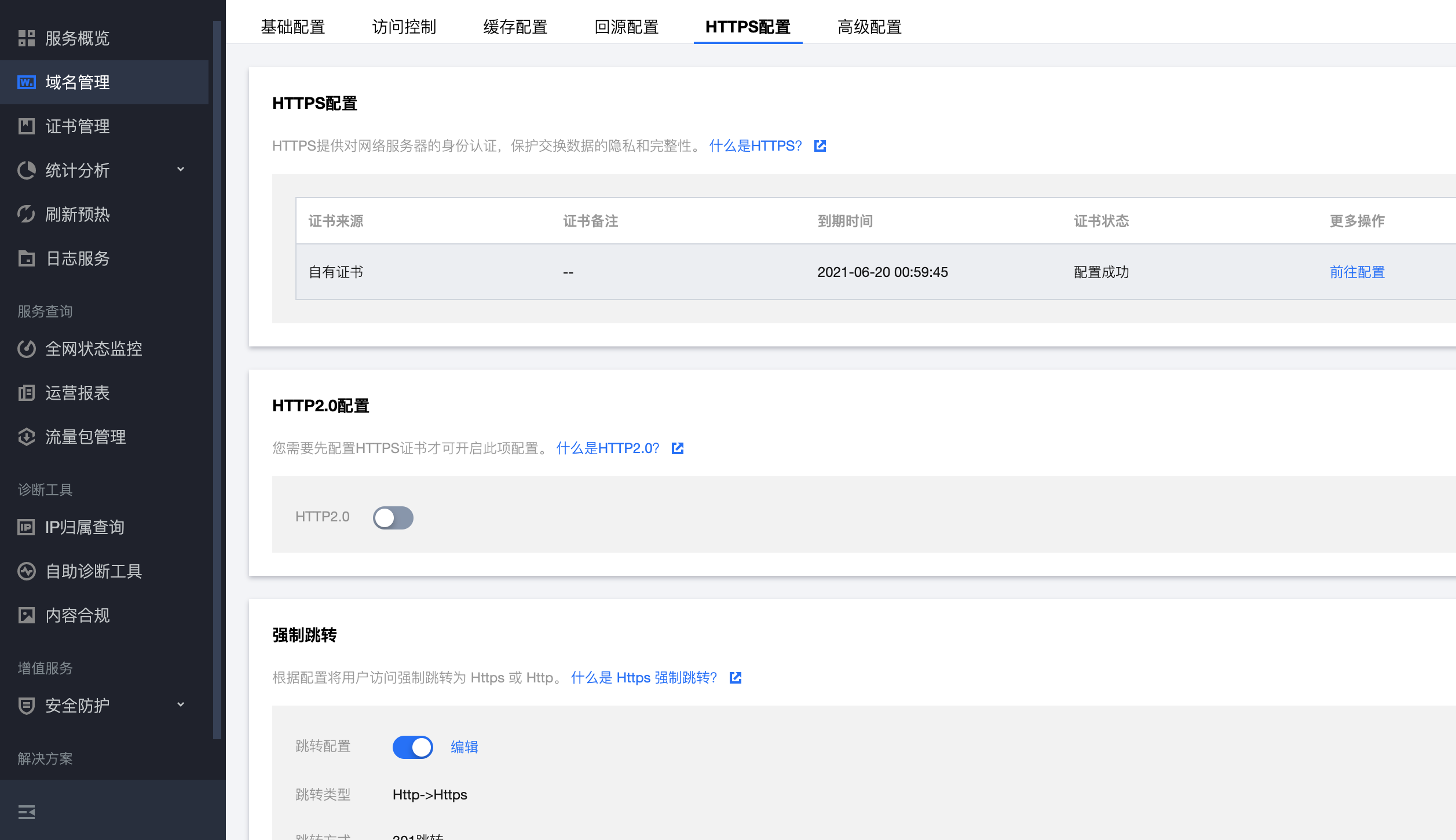1456x840 pixels.
Task: Click the 刷新预热 refresh icon
Action: pos(27,214)
